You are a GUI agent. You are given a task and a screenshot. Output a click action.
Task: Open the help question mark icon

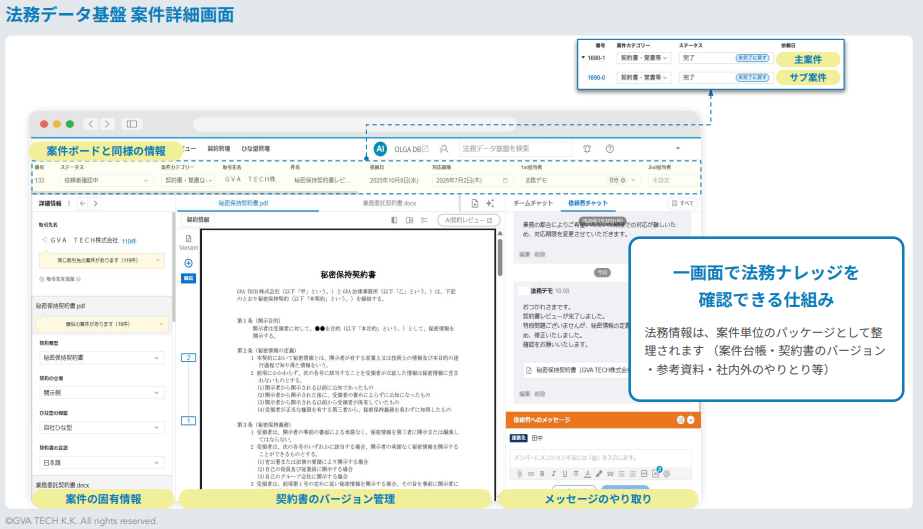[610, 149]
